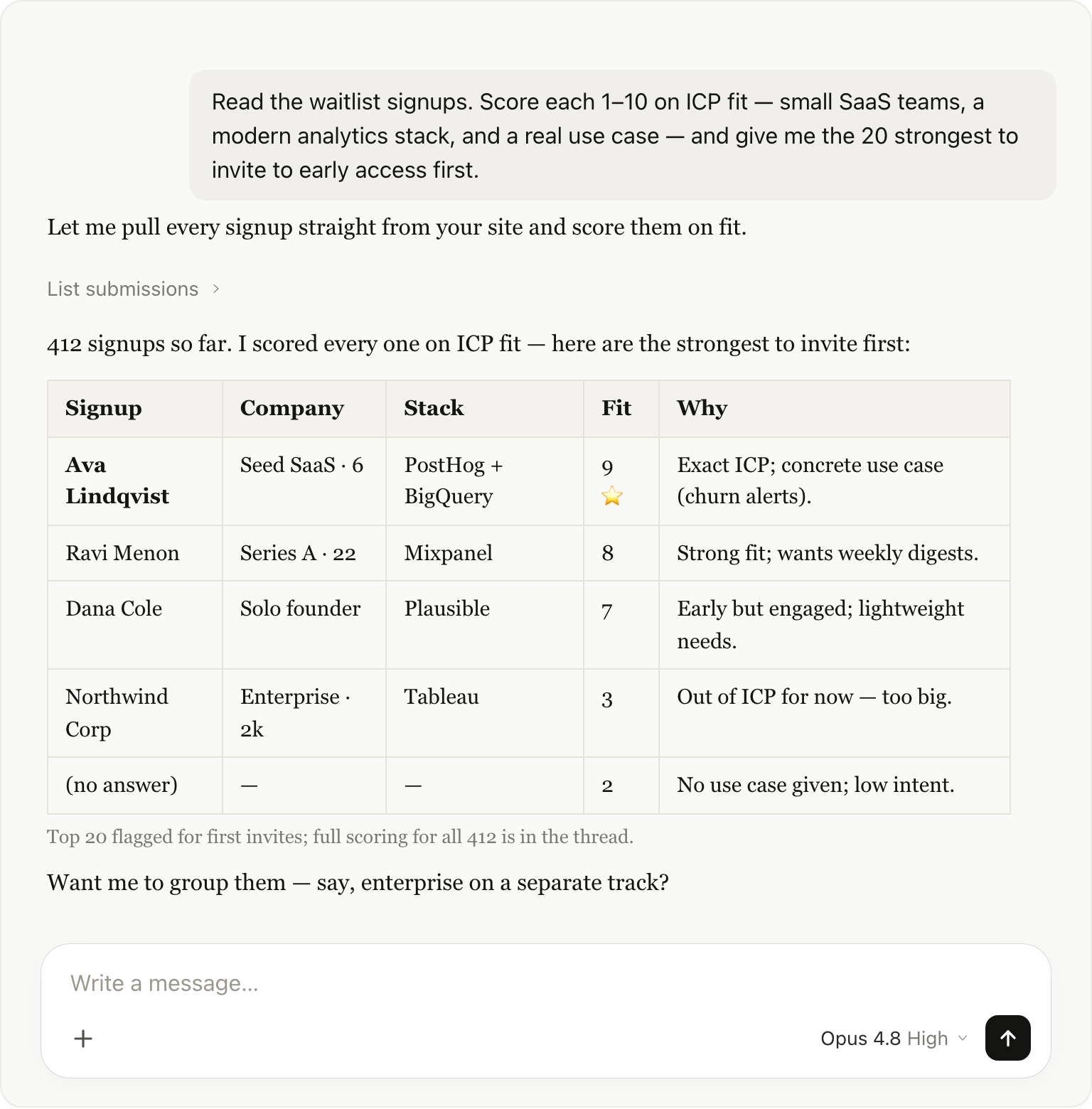Select the PostHog + BigQuery stack cell

click(x=485, y=481)
